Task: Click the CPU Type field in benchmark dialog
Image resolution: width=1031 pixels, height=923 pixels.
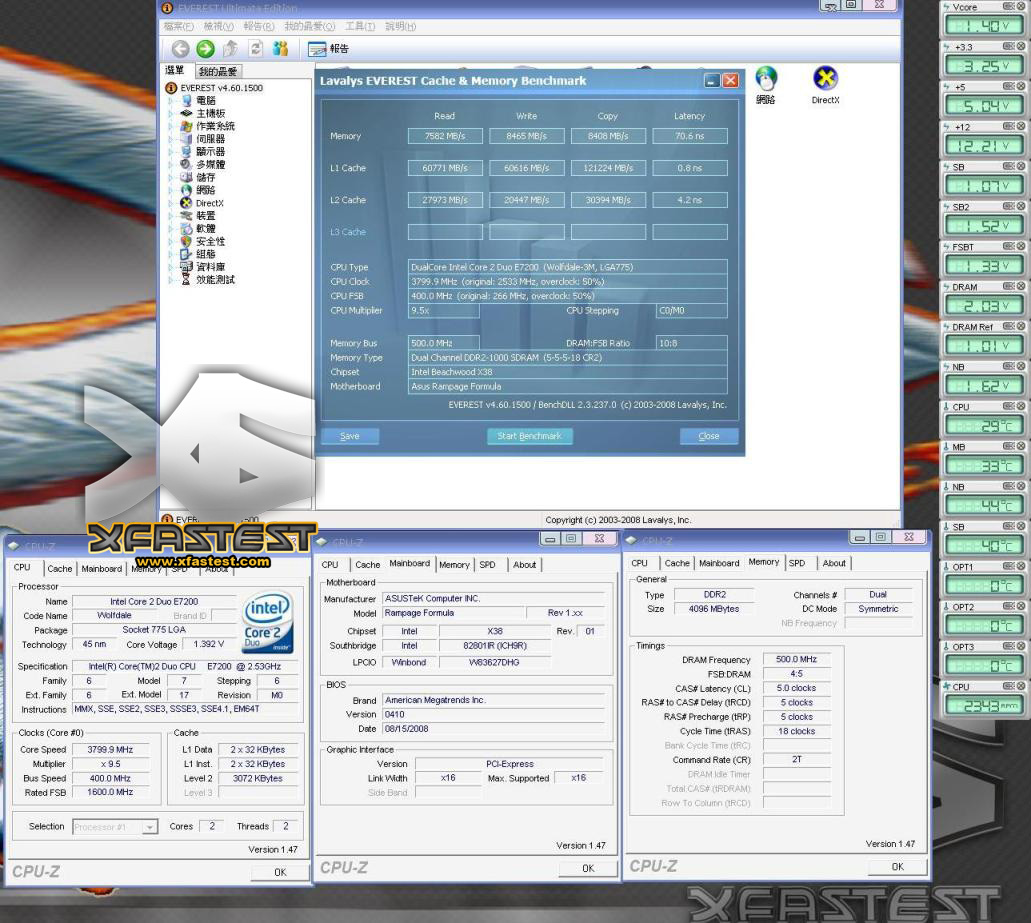Action: (567, 267)
